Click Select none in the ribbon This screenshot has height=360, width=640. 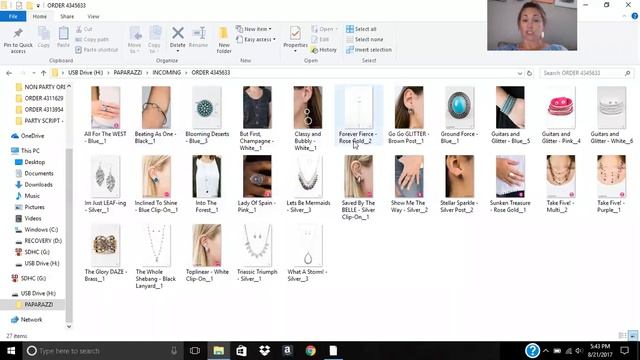[365, 39]
